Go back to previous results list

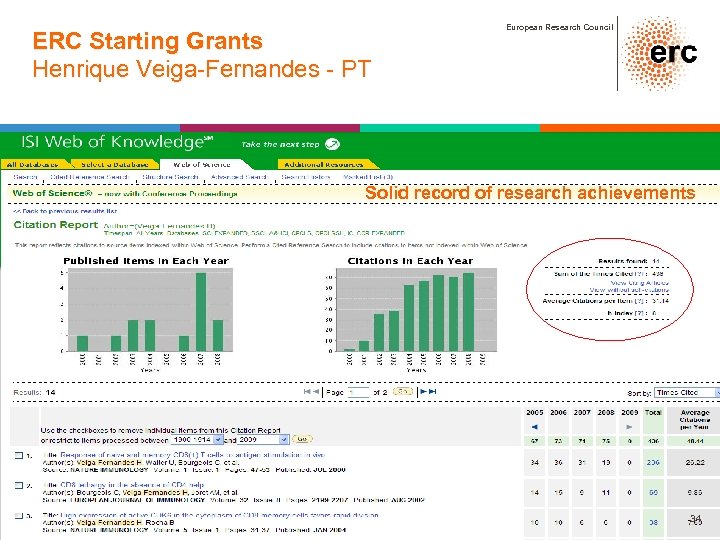tap(65, 211)
